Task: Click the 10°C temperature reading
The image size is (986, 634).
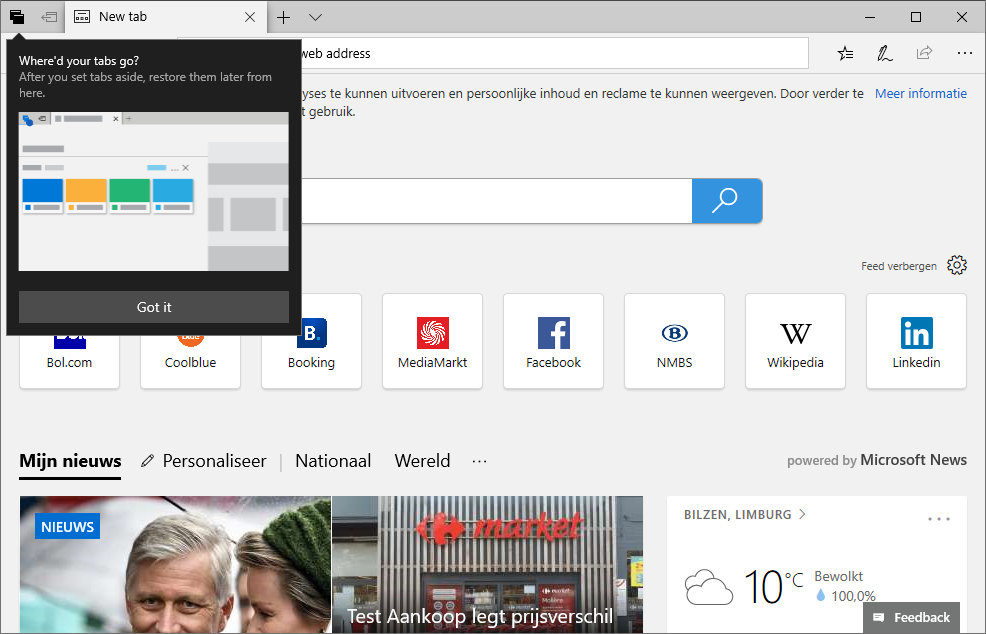Action: coord(773,586)
